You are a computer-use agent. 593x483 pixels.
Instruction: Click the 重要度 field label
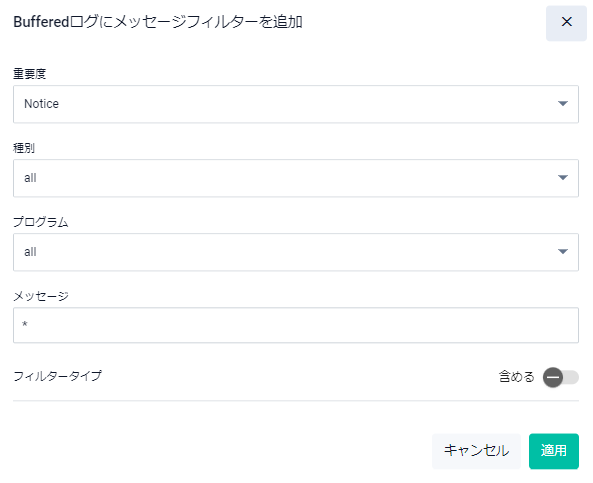(29, 73)
